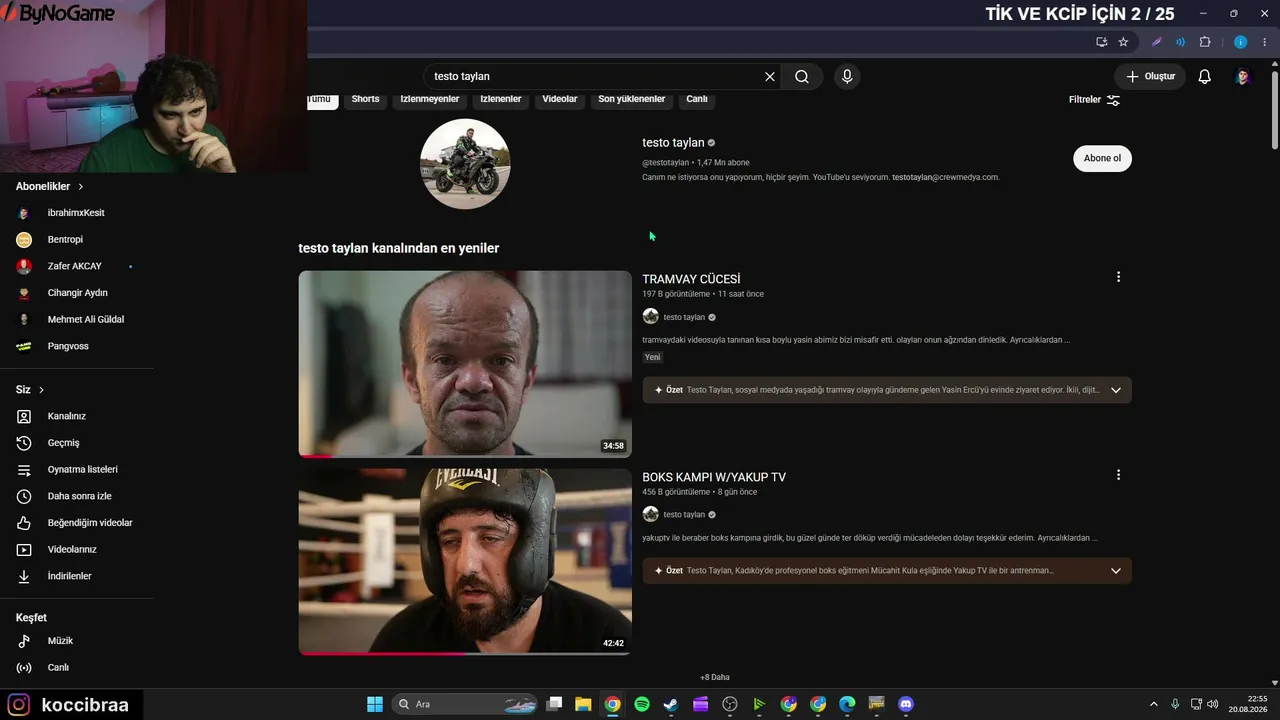Viewport: 1280px width, 720px height.
Task: Subscribe with the Abone ol button
Action: (x=1103, y=158)
